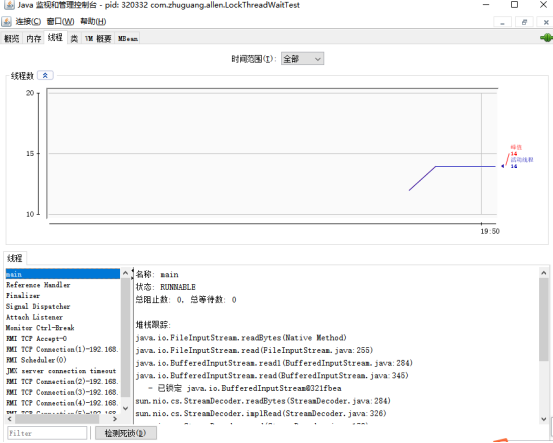Screen dimensions: 553x443
Task: Open the 连接(C) menu
Action: coord(28,22)
